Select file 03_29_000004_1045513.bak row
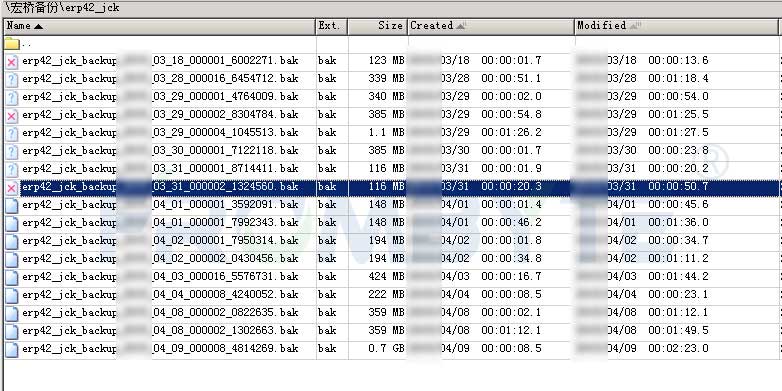 pyautogui.click(x=391, y=133)
